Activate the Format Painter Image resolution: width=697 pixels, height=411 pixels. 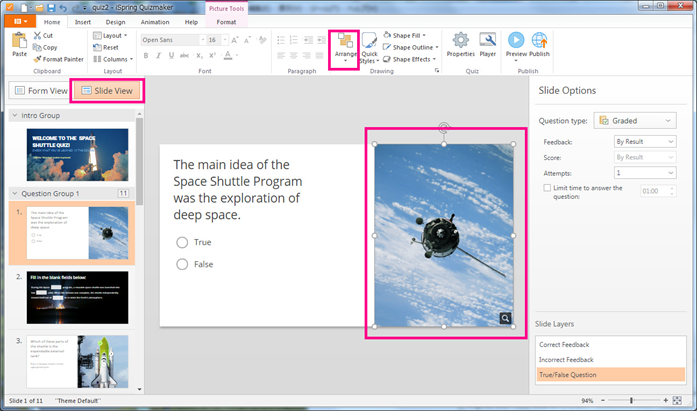58,59
